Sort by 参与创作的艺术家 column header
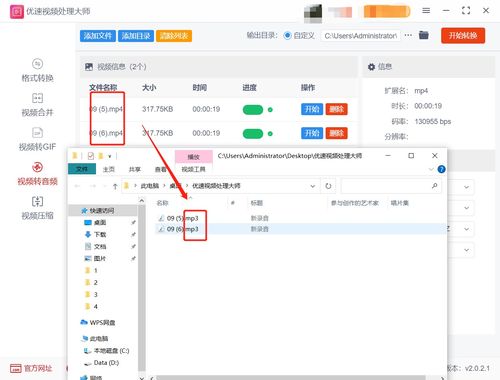The width and height of the screenshot is (500, 380). (x=355, y=203)
